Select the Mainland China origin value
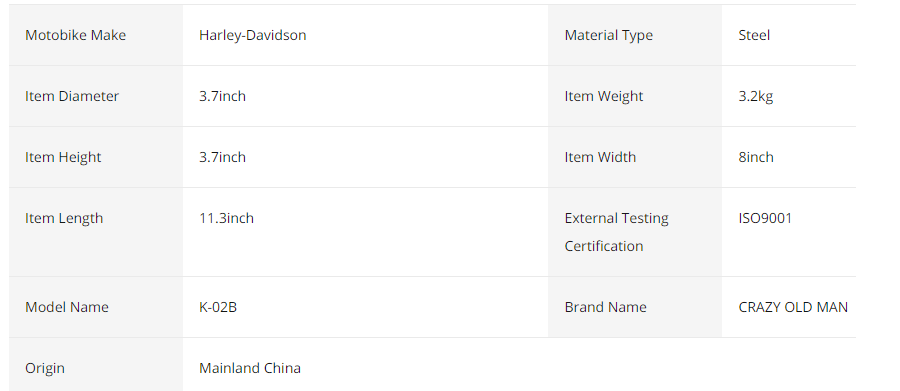Image resolution: width=900 pixels, height=391 pixels. [250, 368]
